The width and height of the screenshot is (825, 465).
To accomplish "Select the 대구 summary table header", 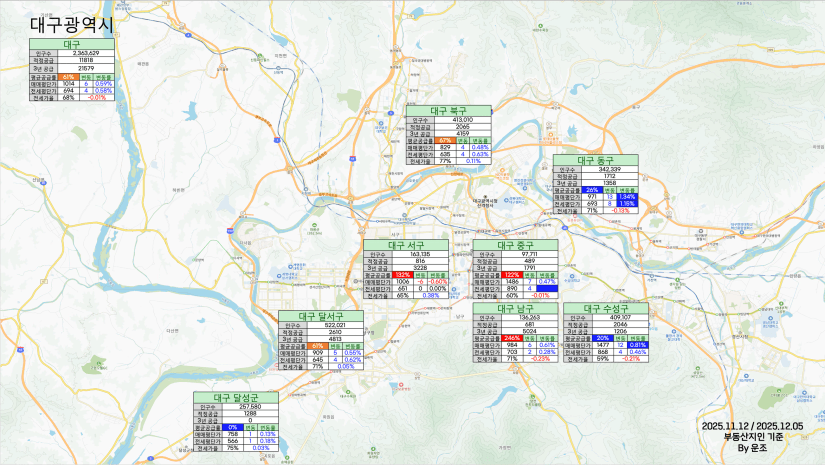I will coord(72,45).
